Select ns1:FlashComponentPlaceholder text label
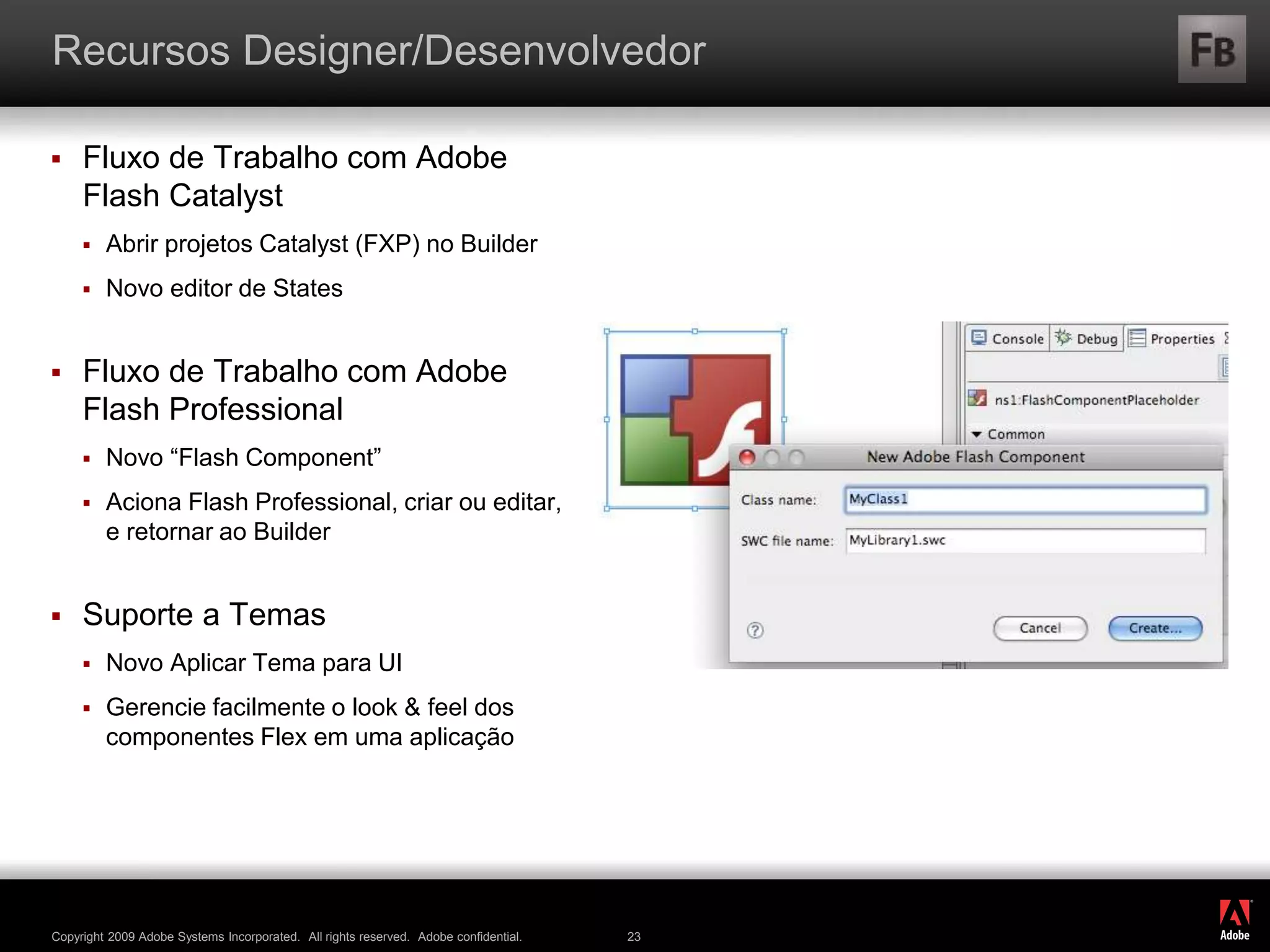The image size is (1270, 952). (x=1096, y=400)
